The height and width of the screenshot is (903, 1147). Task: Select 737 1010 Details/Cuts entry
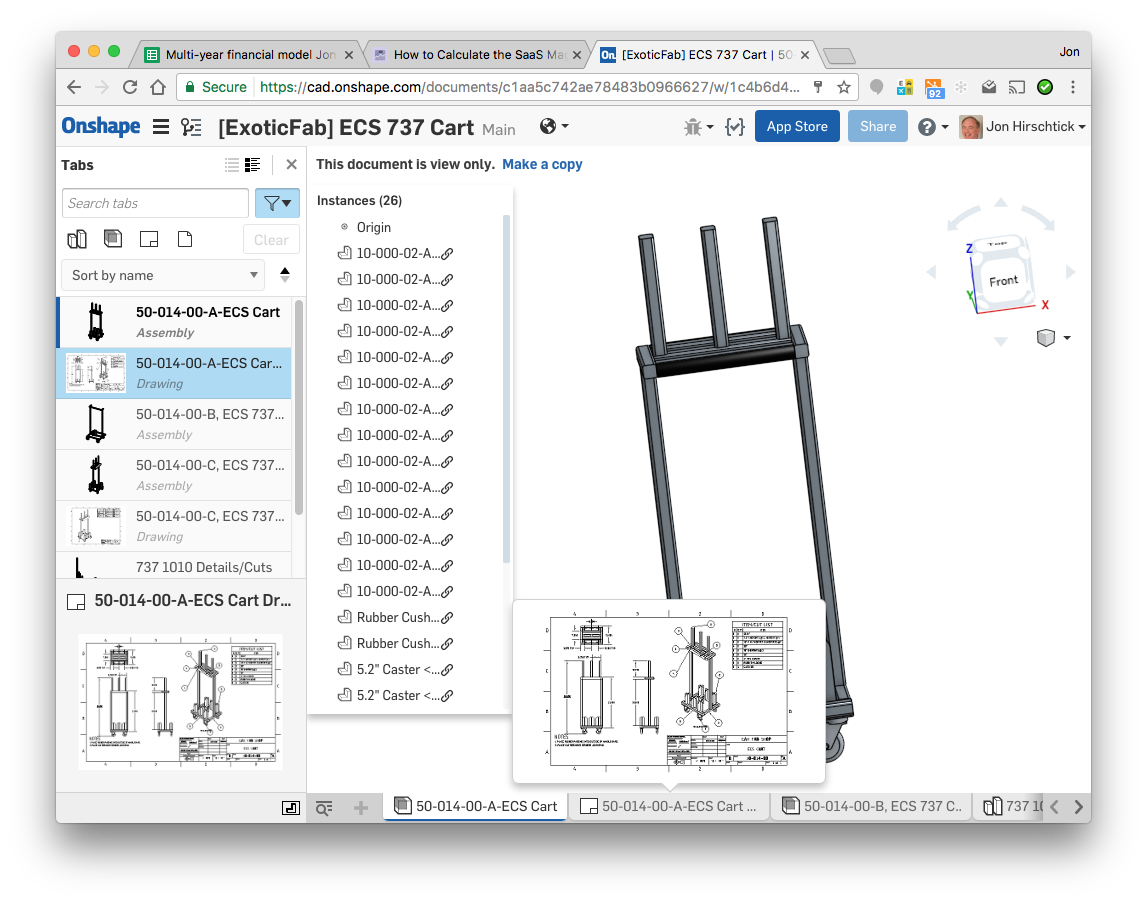[x=174, y=566]
